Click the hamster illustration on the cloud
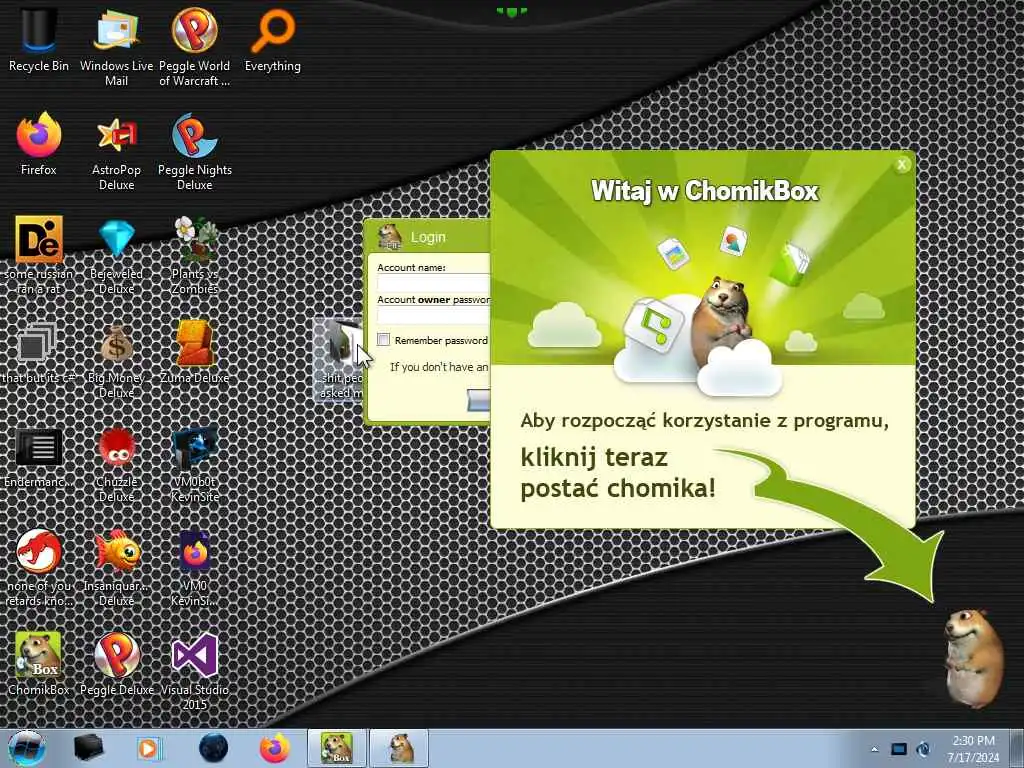Screen dimensions: 1024x768 (x=721, y=323)
